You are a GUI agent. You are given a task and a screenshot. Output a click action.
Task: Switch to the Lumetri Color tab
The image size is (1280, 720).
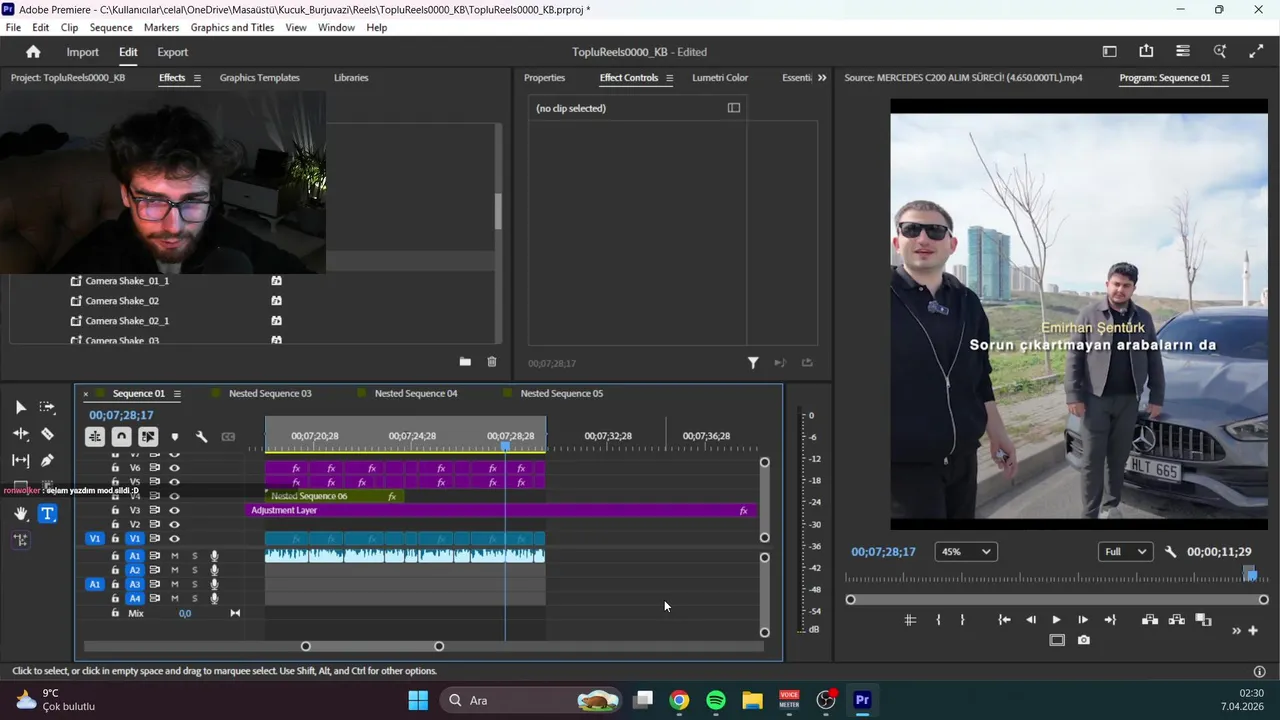click(720, 78)
